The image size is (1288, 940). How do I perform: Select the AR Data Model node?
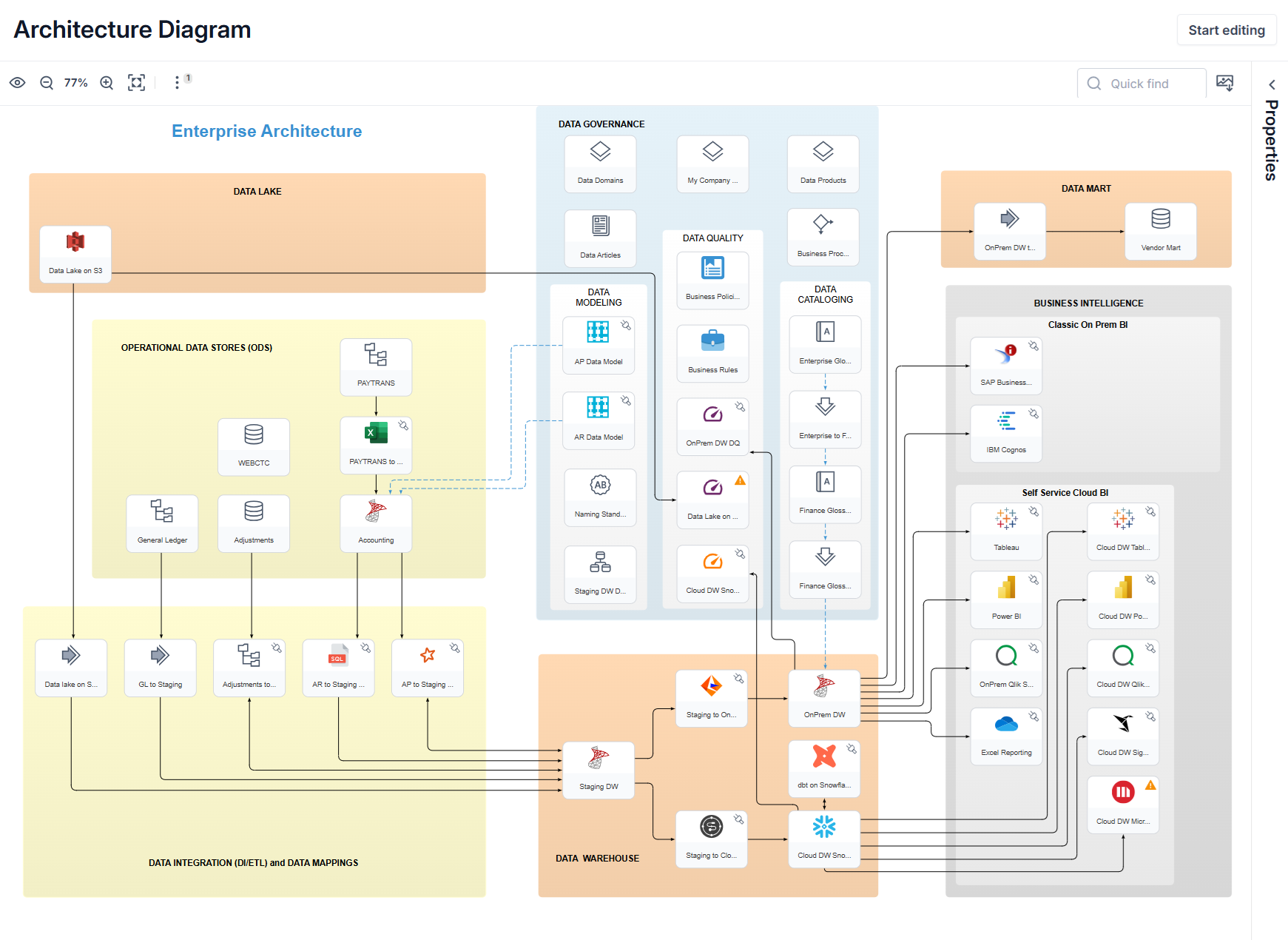tap(599, 420)
